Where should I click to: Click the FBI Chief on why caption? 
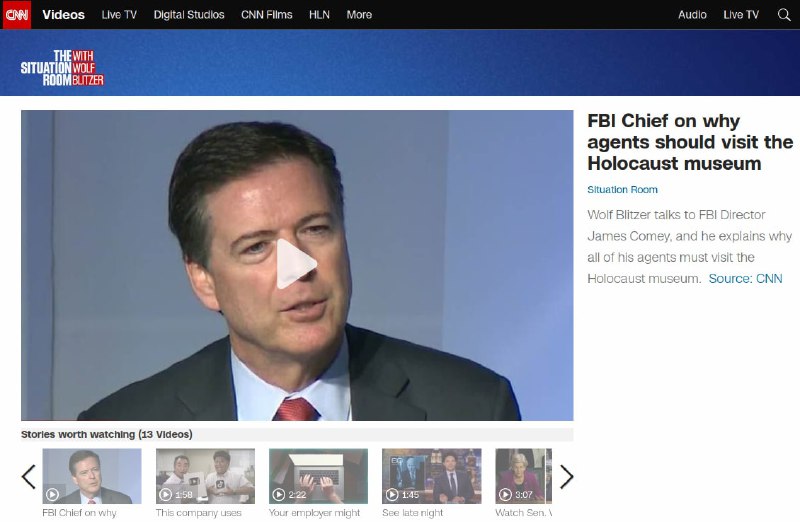tap(79, 513)
